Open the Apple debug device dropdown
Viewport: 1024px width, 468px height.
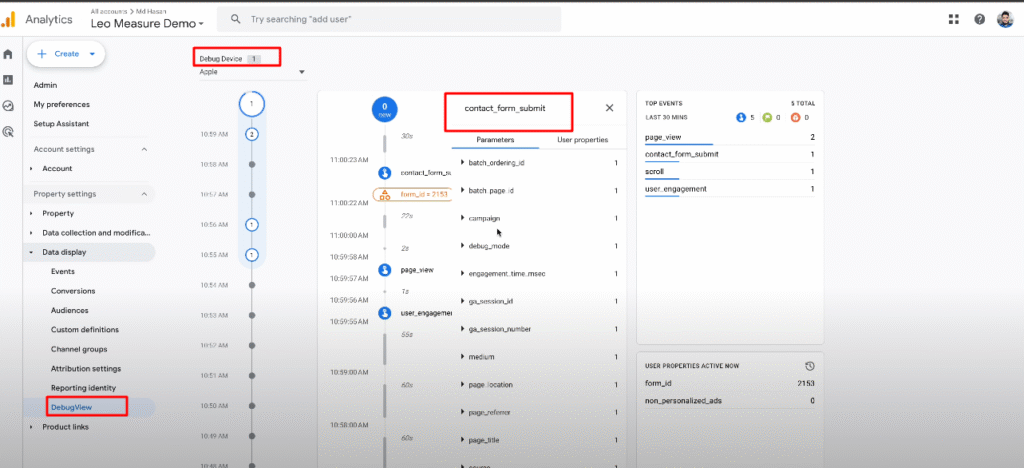[253, 72]
